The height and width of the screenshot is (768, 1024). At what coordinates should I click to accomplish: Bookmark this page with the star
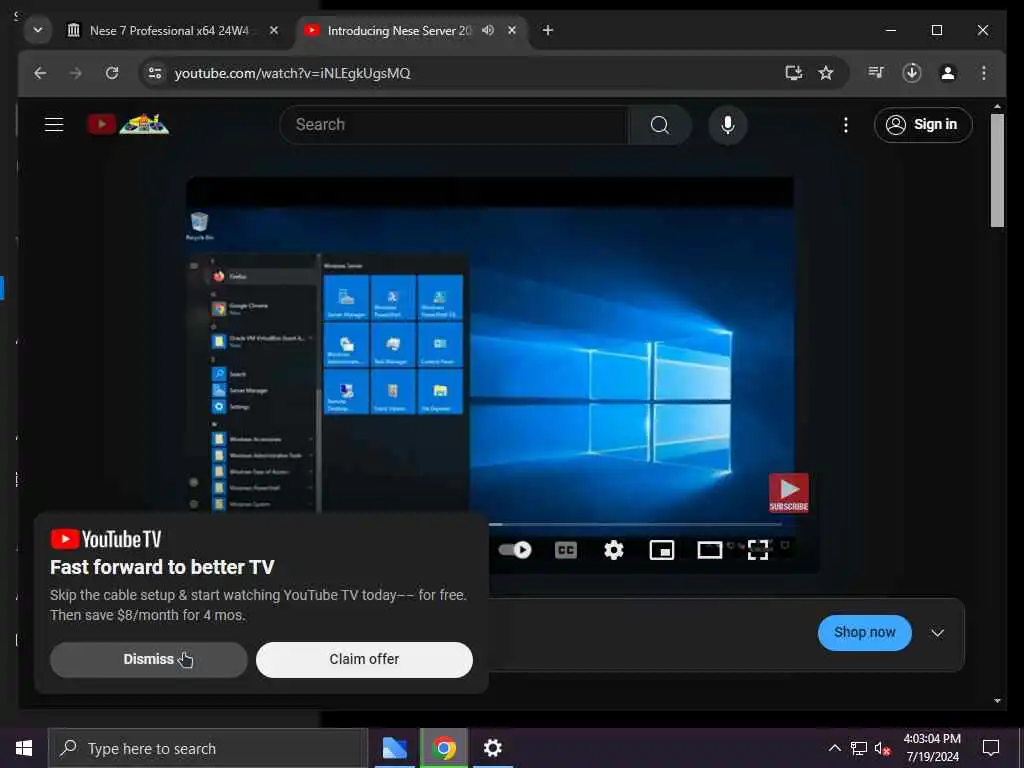(x=826, y=73)
